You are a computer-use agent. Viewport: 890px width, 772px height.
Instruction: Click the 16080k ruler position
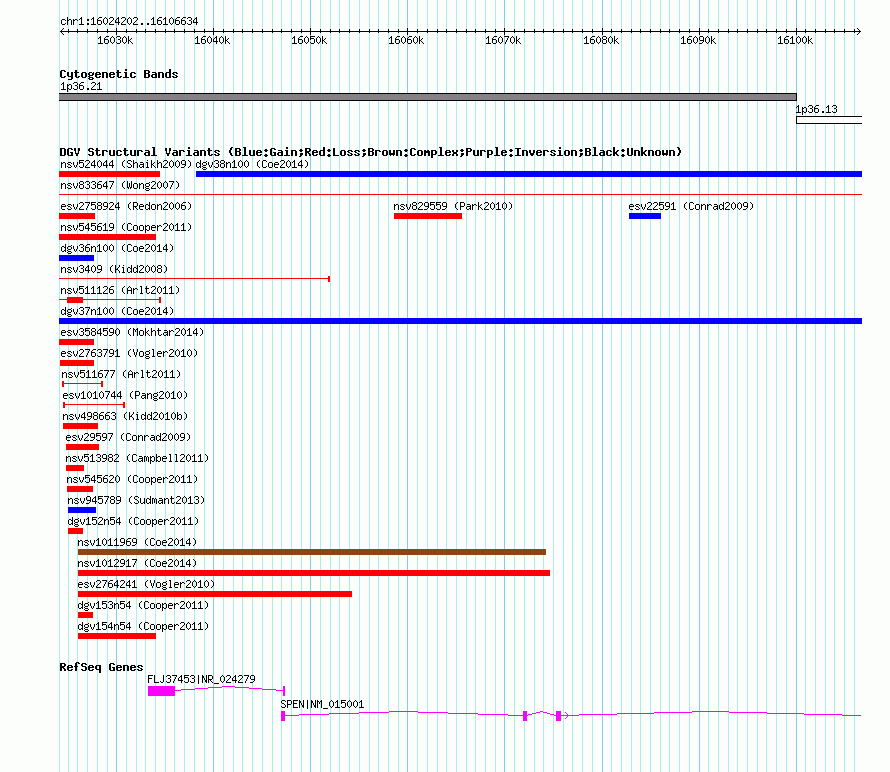click(x=601, y=40)
